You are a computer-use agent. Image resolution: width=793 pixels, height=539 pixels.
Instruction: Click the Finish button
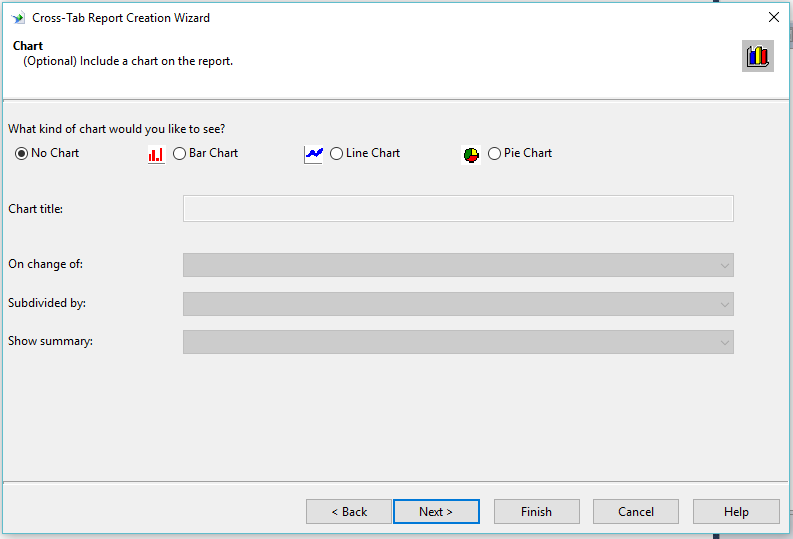coord(537,512)
